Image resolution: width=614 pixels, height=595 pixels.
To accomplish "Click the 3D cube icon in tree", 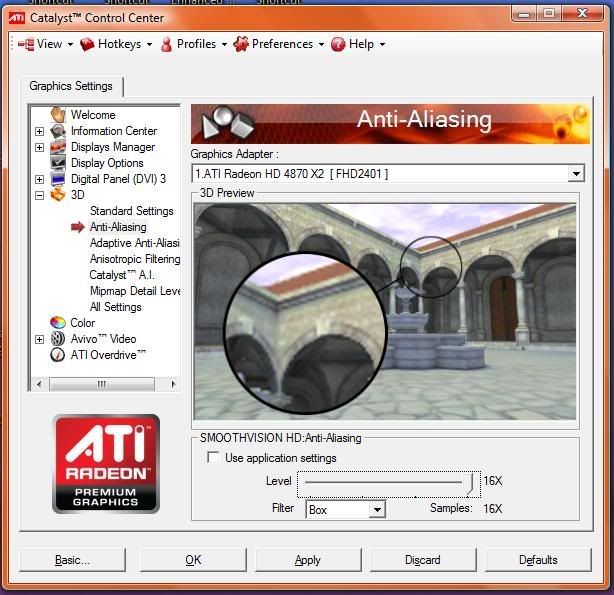I will 58,194.
